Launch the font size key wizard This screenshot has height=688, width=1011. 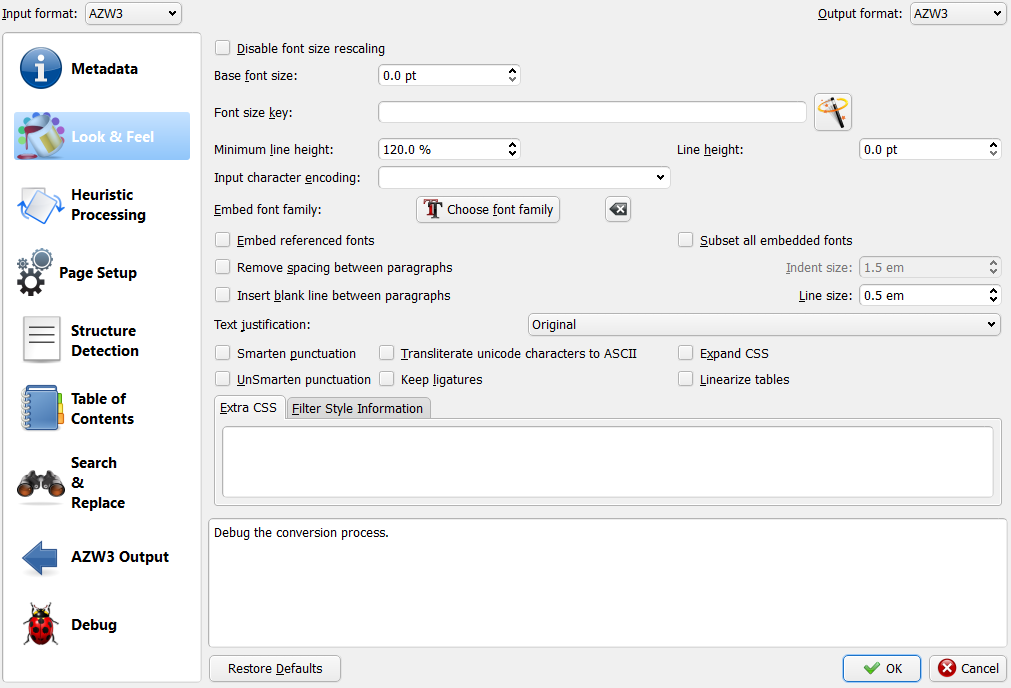click(832, 112)
